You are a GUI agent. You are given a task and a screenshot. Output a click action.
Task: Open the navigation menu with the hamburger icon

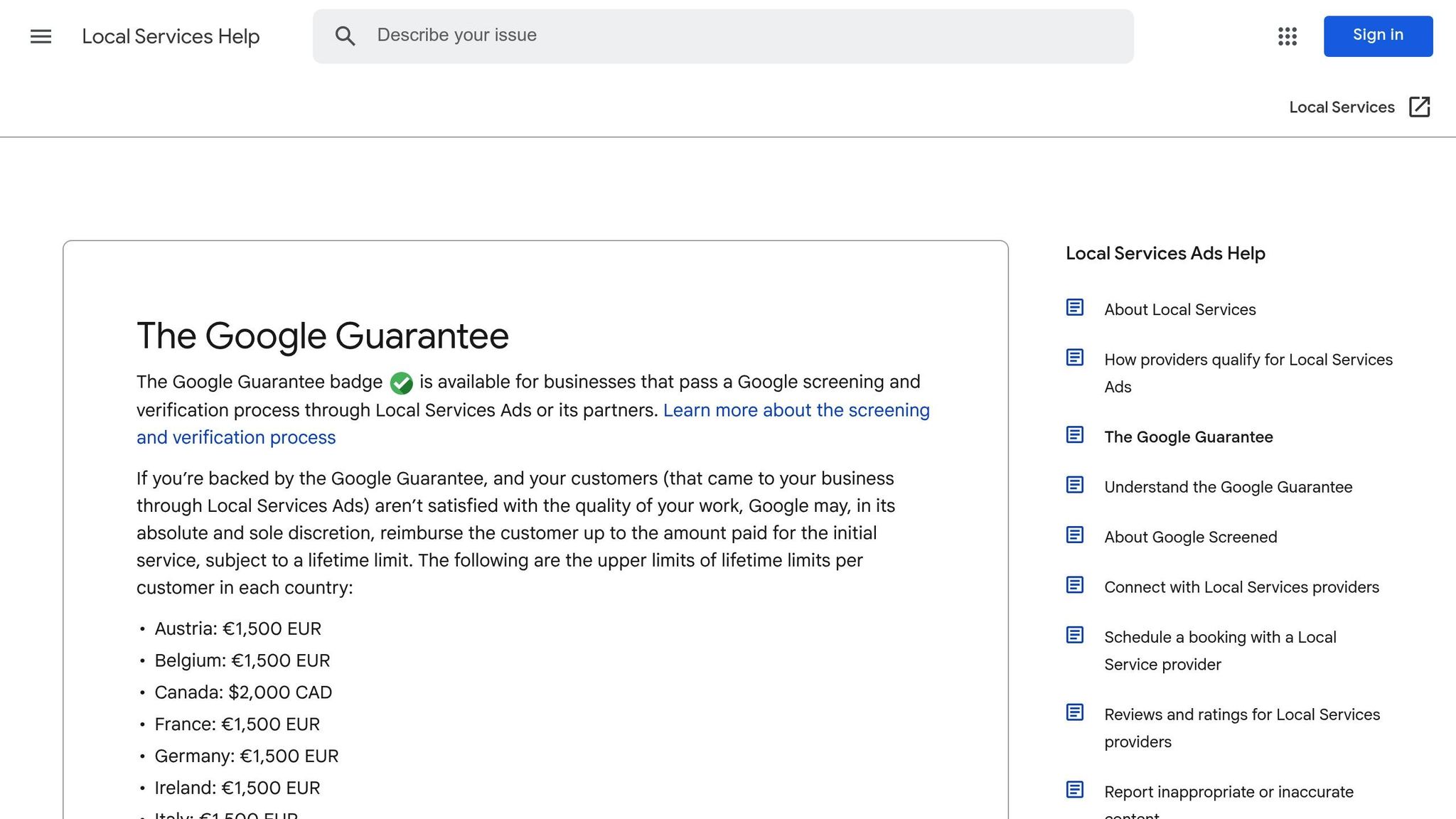[x=41, y=36]
